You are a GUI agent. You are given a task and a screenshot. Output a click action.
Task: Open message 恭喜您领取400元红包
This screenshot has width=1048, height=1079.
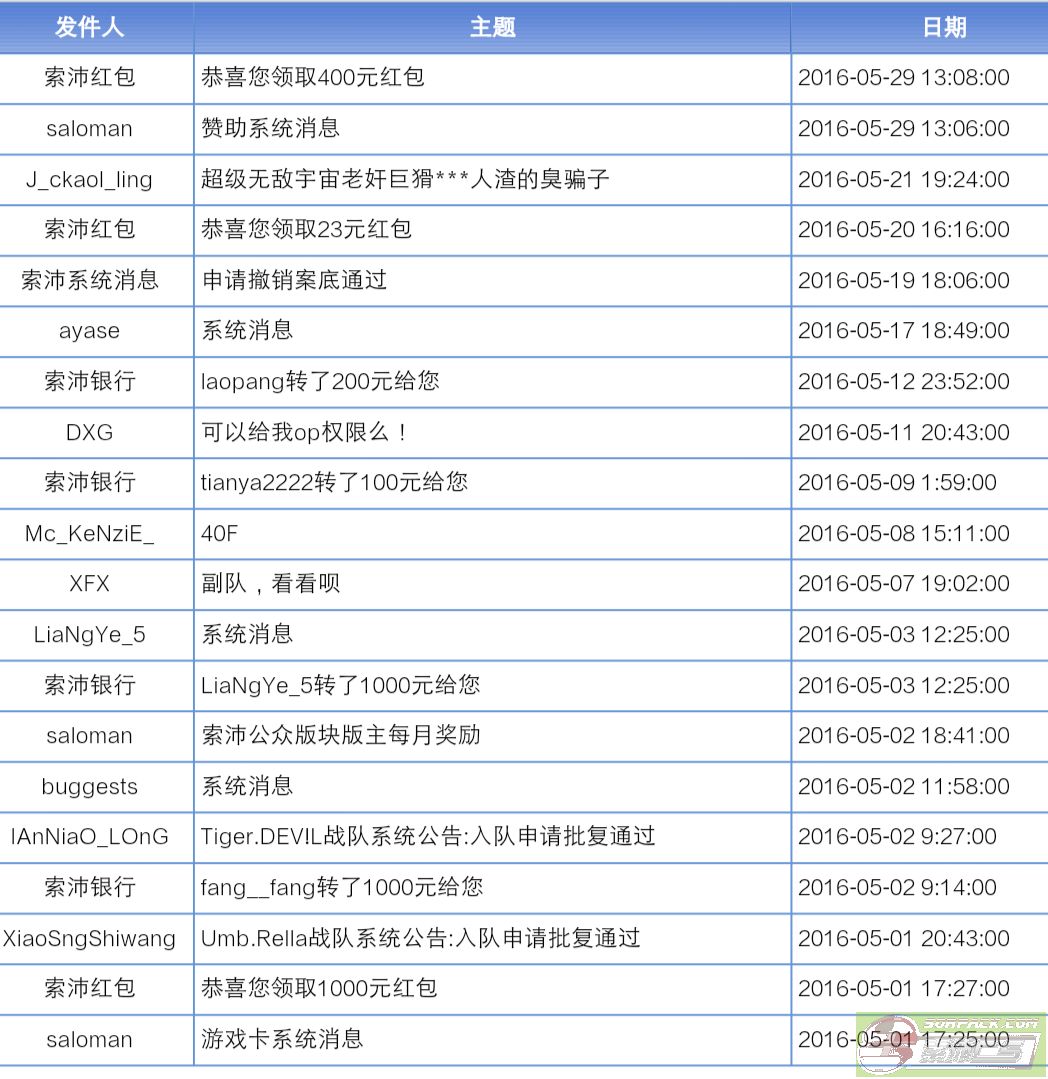coord(312,77)
